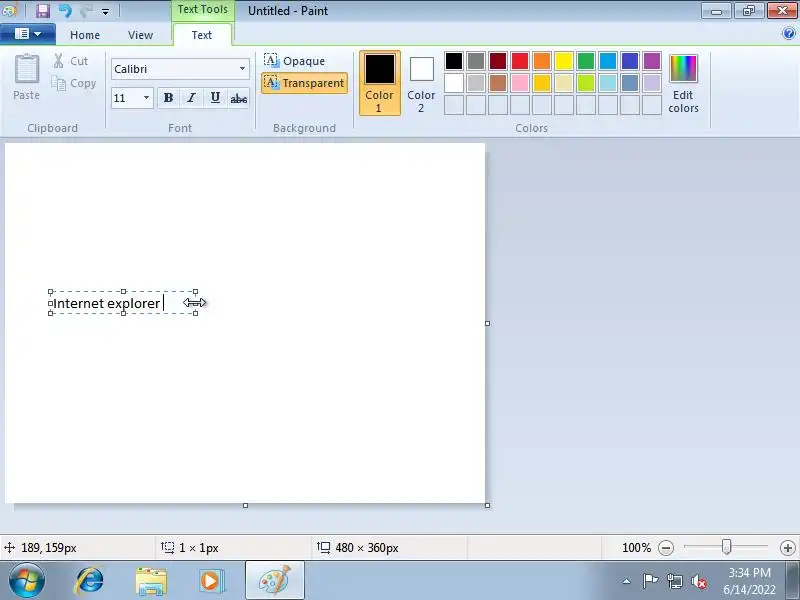Choose the purple color swatch
Viewport: 800px width, 600px height.
pyautogui.click(x=652, y=61)
